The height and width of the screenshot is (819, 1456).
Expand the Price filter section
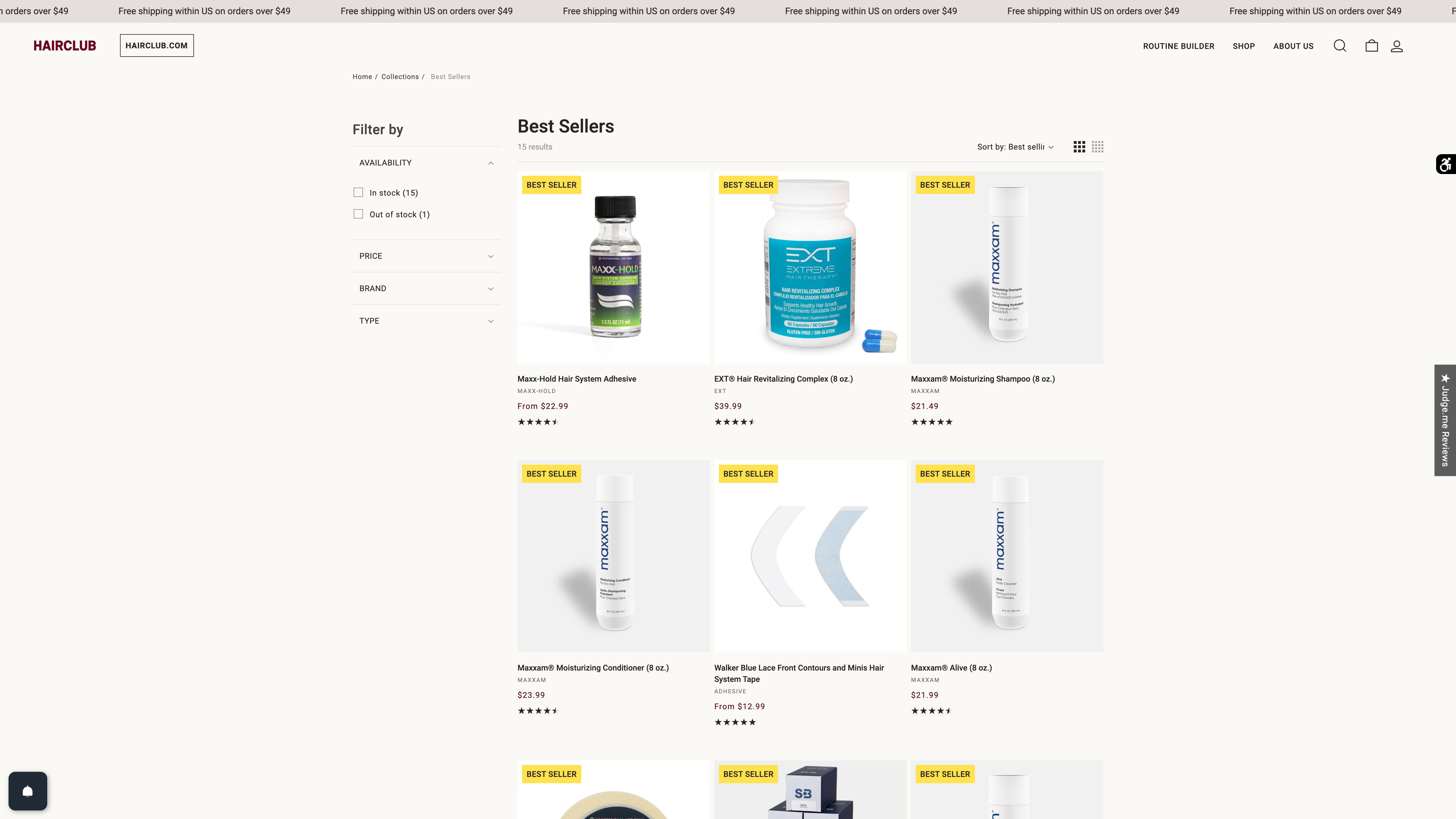click(x=426, y=256)
